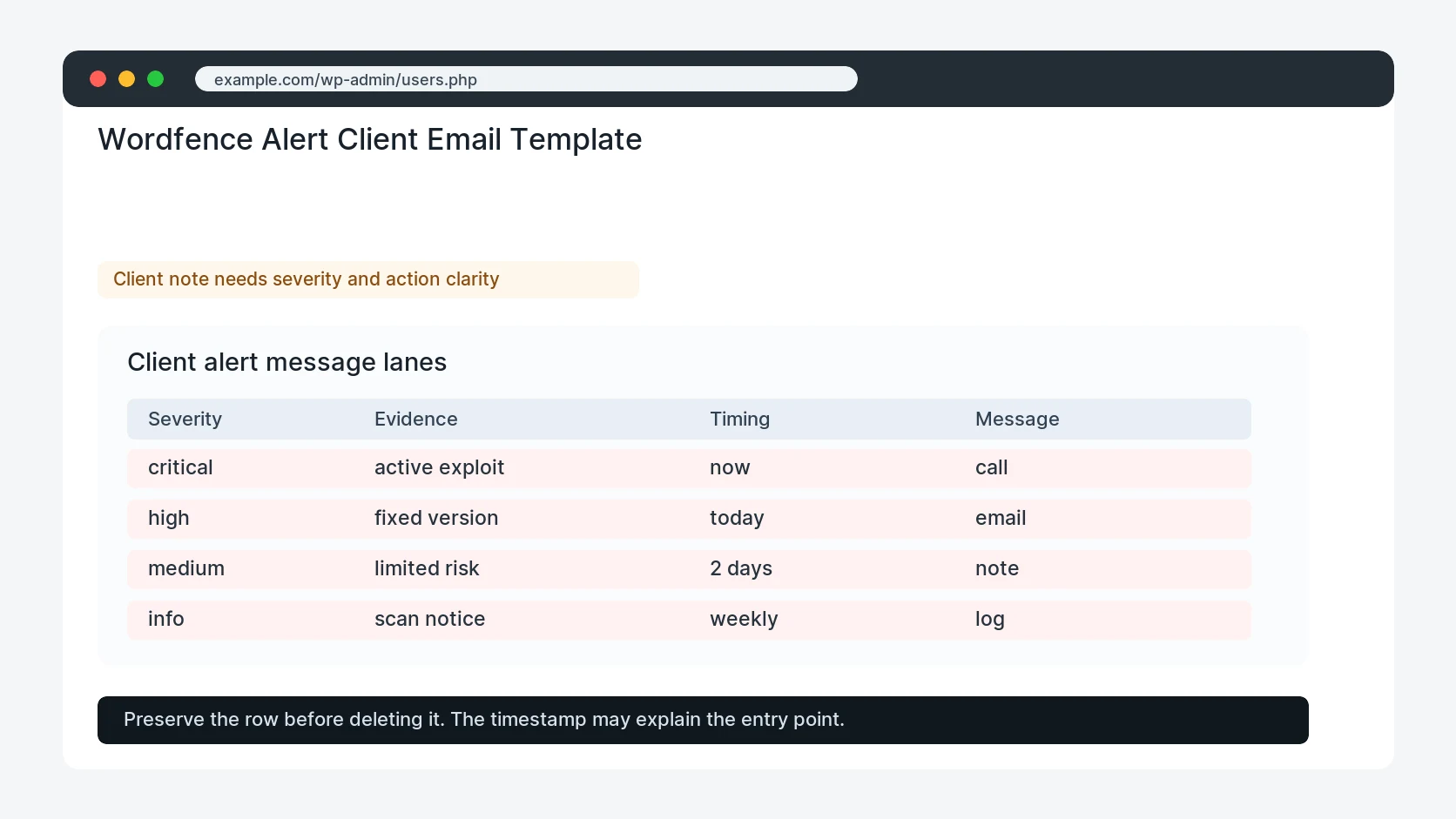
Task: Click the 'Client alert message lanes' title
Action: [286, 362]
